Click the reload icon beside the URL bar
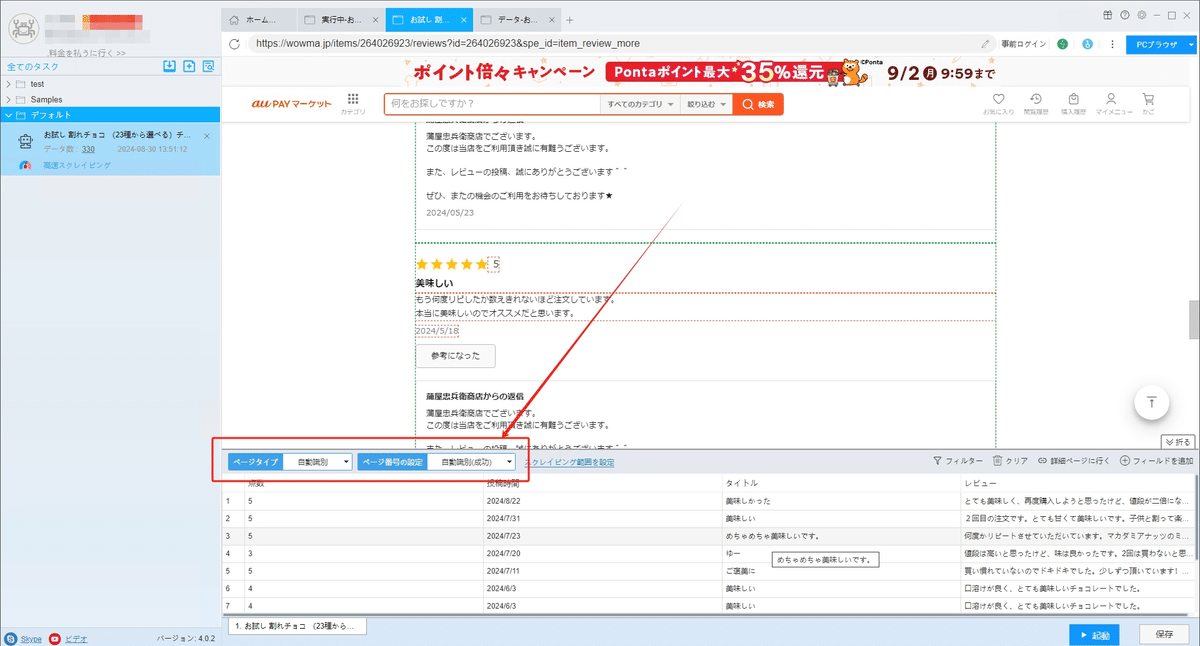The image size is (1200, 646). pos(234,44)
